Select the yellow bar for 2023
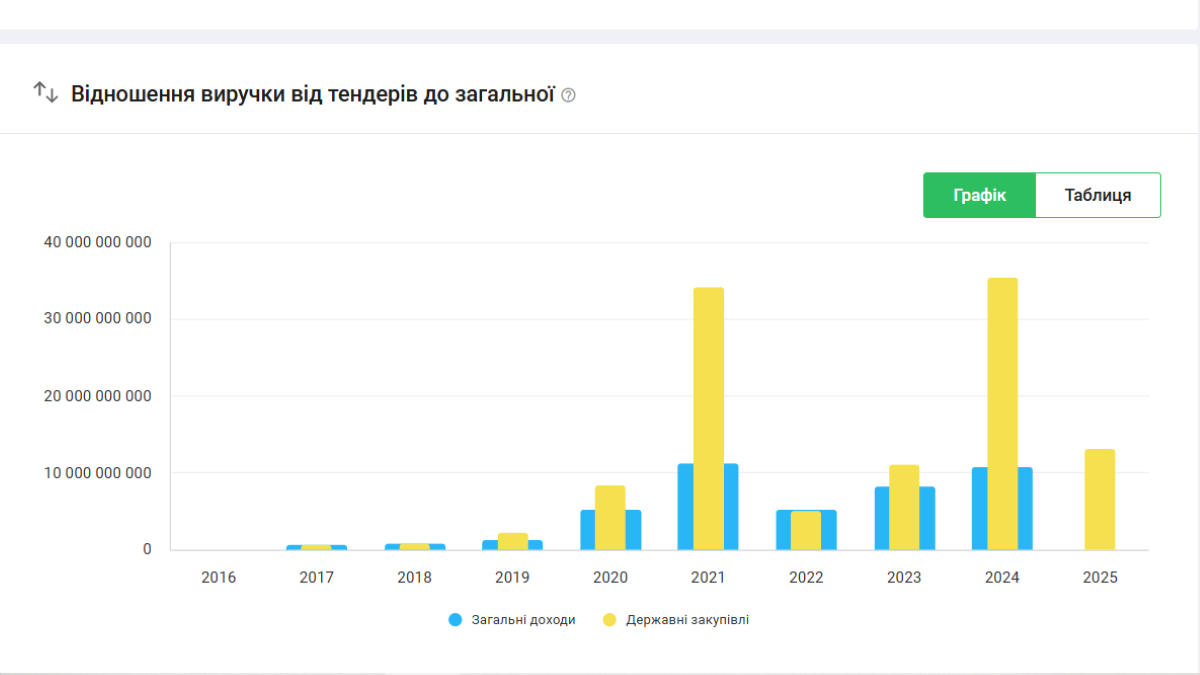This screenshot has width=1200, height=675. point(904,507)
